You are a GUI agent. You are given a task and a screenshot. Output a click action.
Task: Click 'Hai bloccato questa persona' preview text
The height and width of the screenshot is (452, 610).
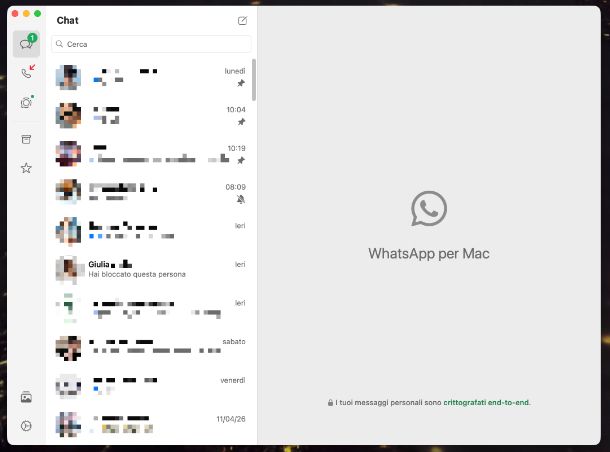[x=137, y=274]
